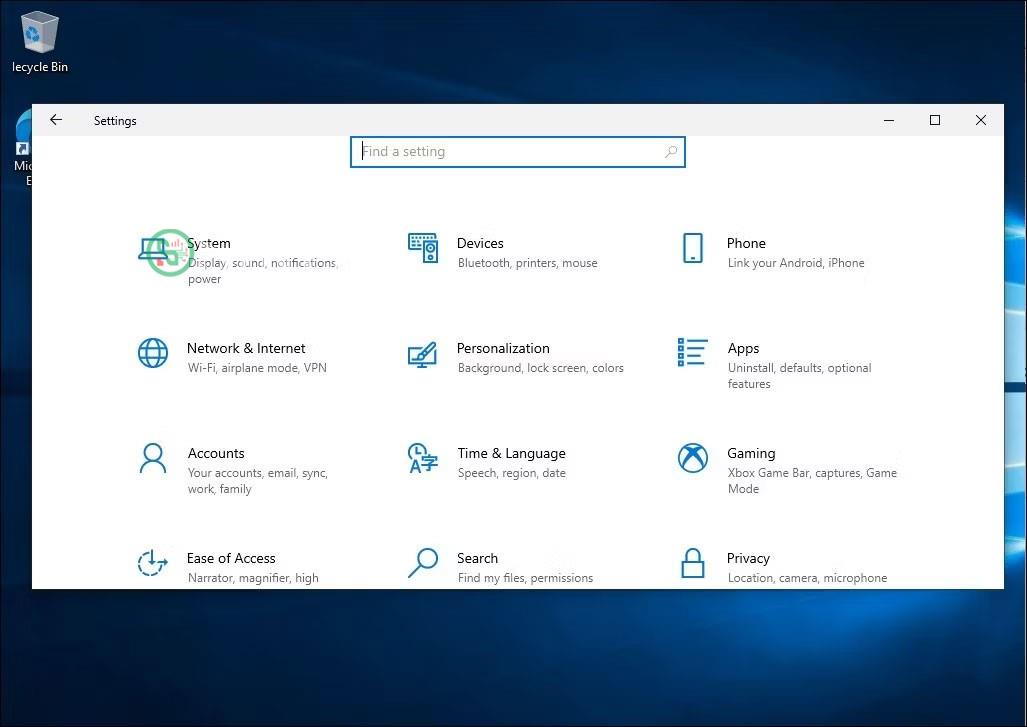This screenshot has width=1027, height=727.
Task: Maximize the Settings window
Action: [x=935, y=120]
